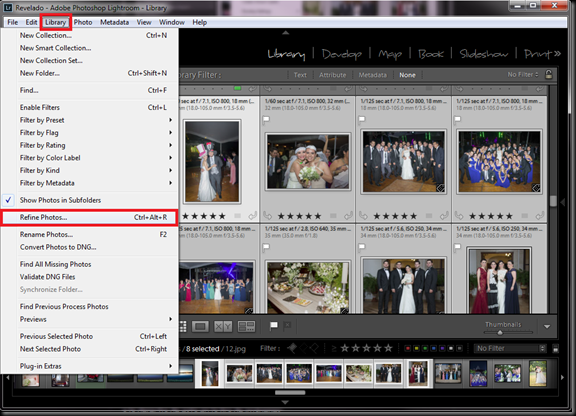Toggle the filmstrip filter on/off switch
The height and width of the screenshot is (416, 576).
[556, 349]
